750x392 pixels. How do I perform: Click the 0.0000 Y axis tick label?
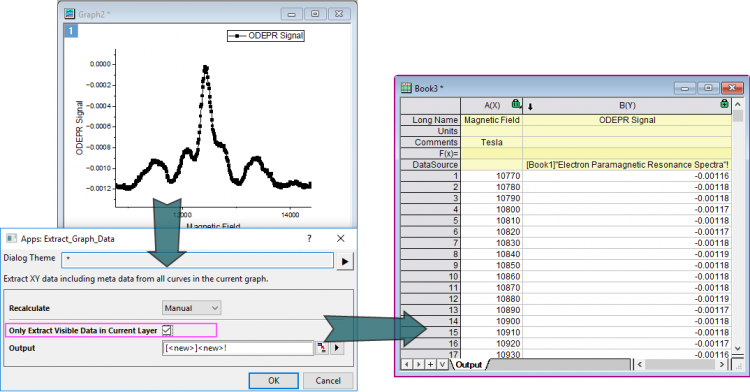point(100,64)
